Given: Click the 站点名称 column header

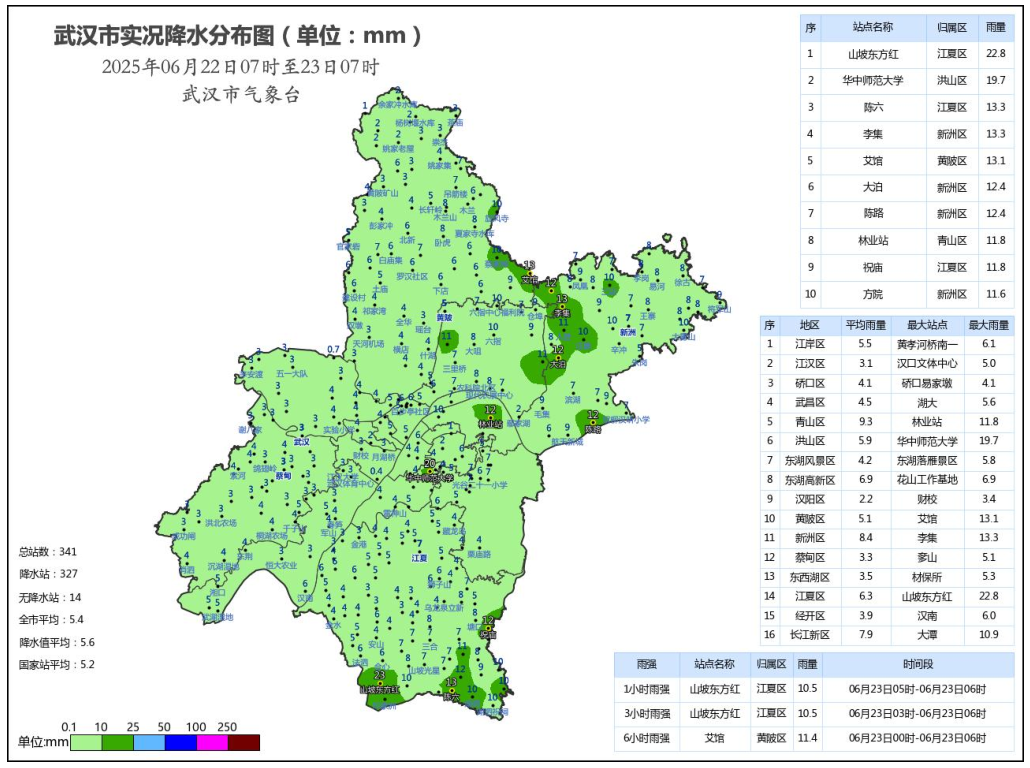Looking at the screenshot, I should click(872, 27).
